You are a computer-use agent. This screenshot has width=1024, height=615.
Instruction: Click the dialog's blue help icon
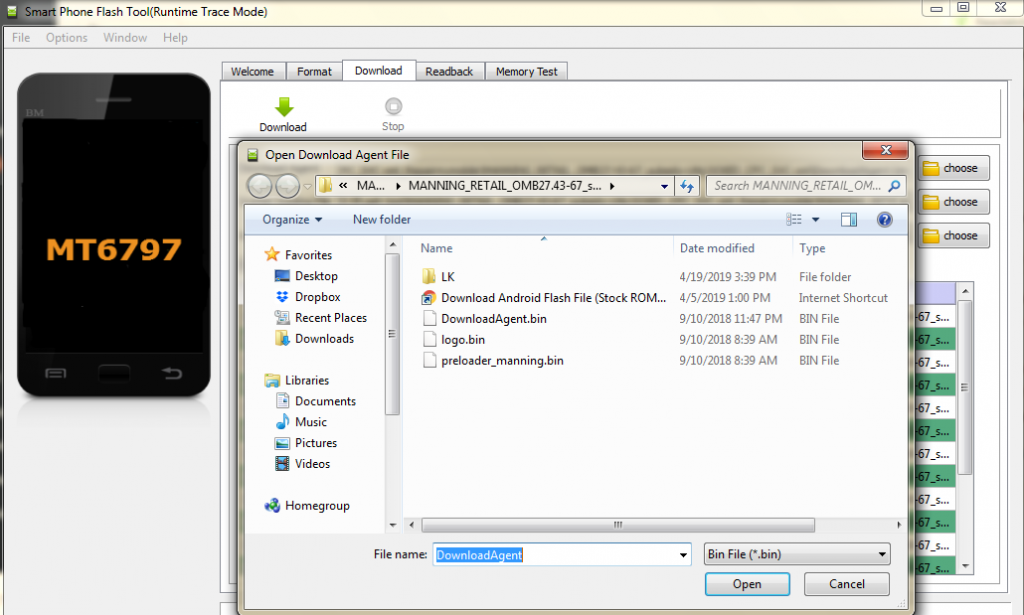(x=883, y=220)
